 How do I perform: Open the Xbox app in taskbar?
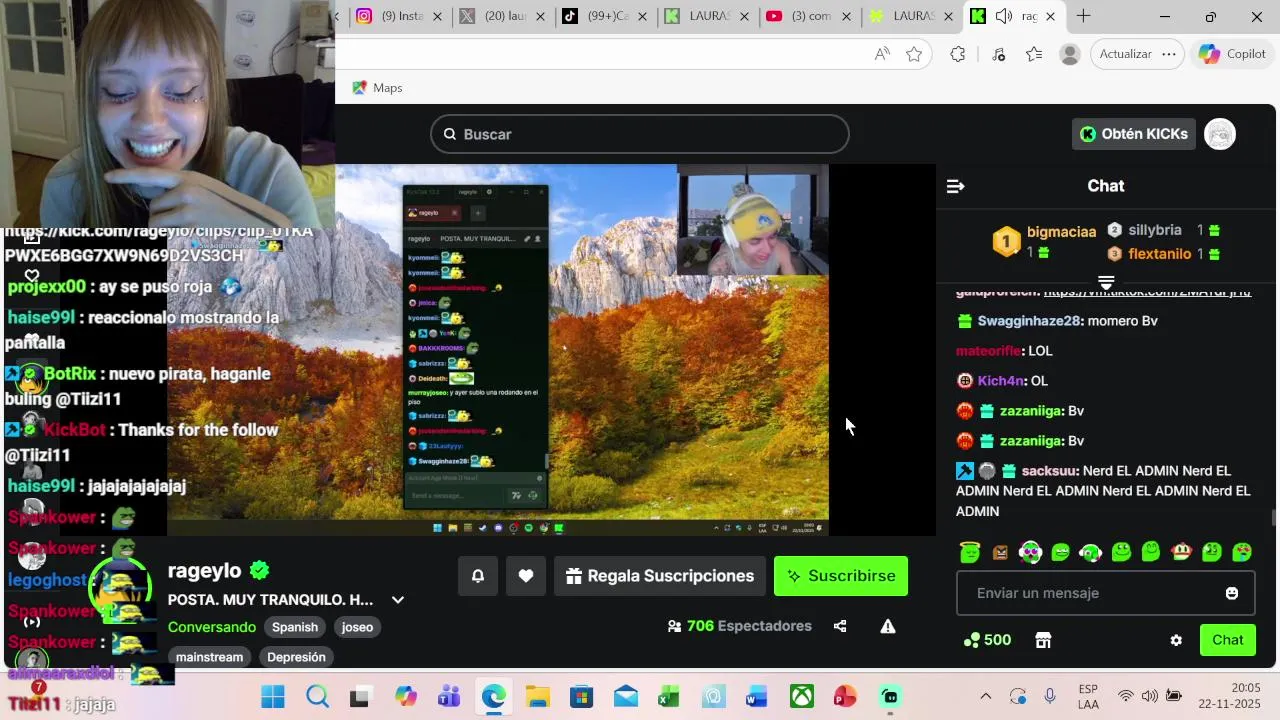[x=802, y=696]
